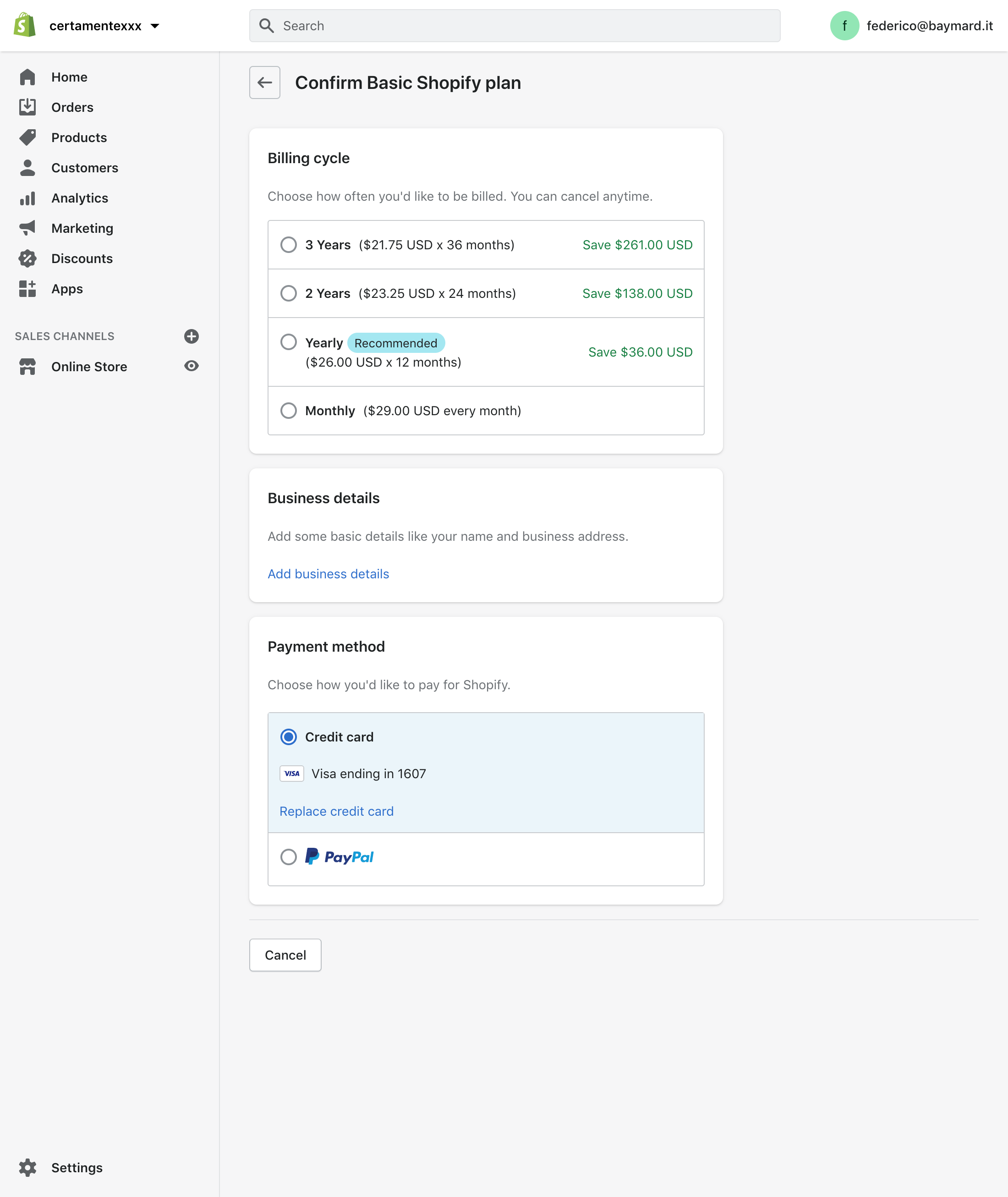Click the Shopify bag logo

(x=25, y=25)
